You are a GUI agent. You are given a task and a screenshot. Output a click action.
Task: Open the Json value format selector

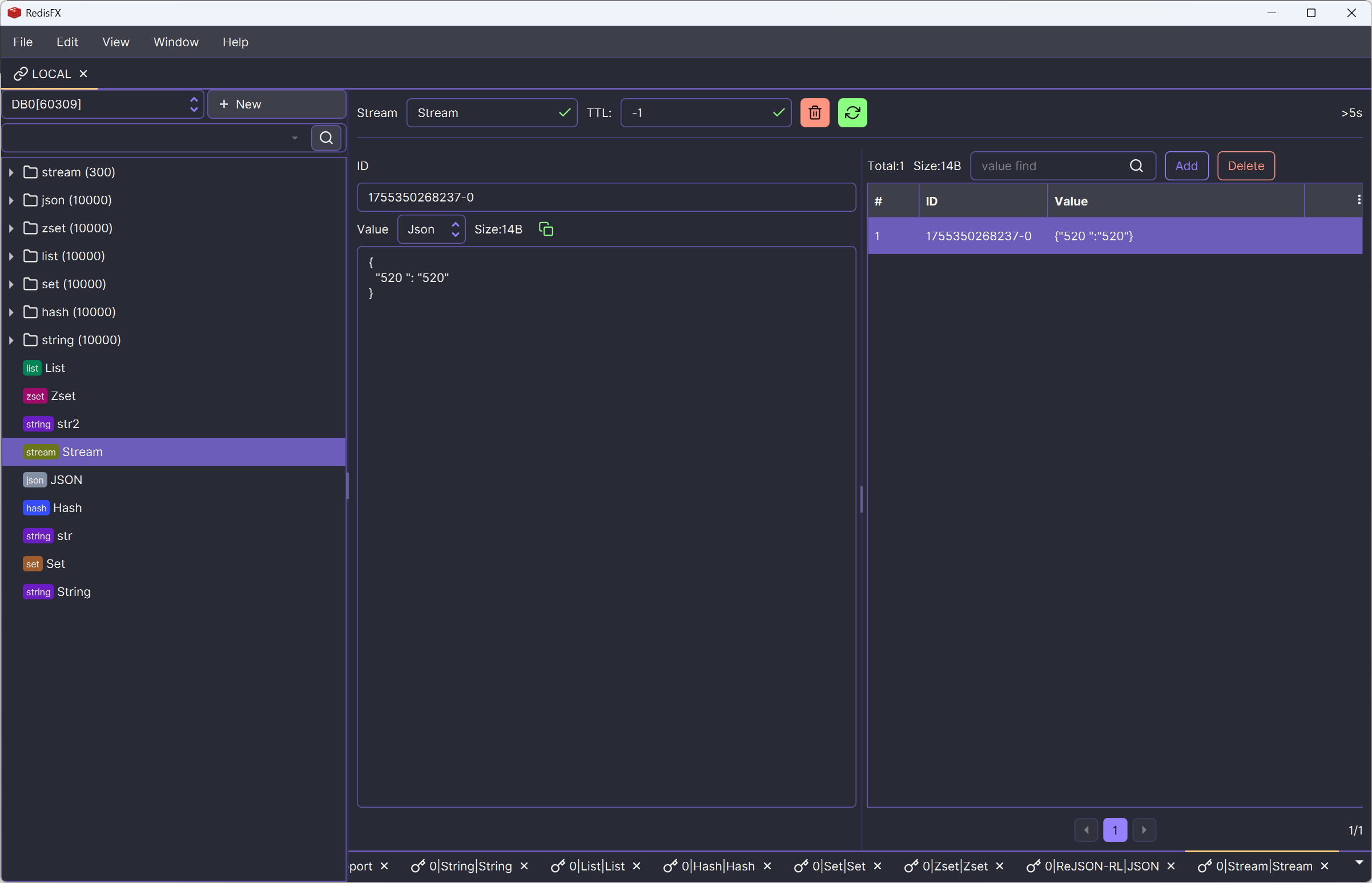coord(430,228)
